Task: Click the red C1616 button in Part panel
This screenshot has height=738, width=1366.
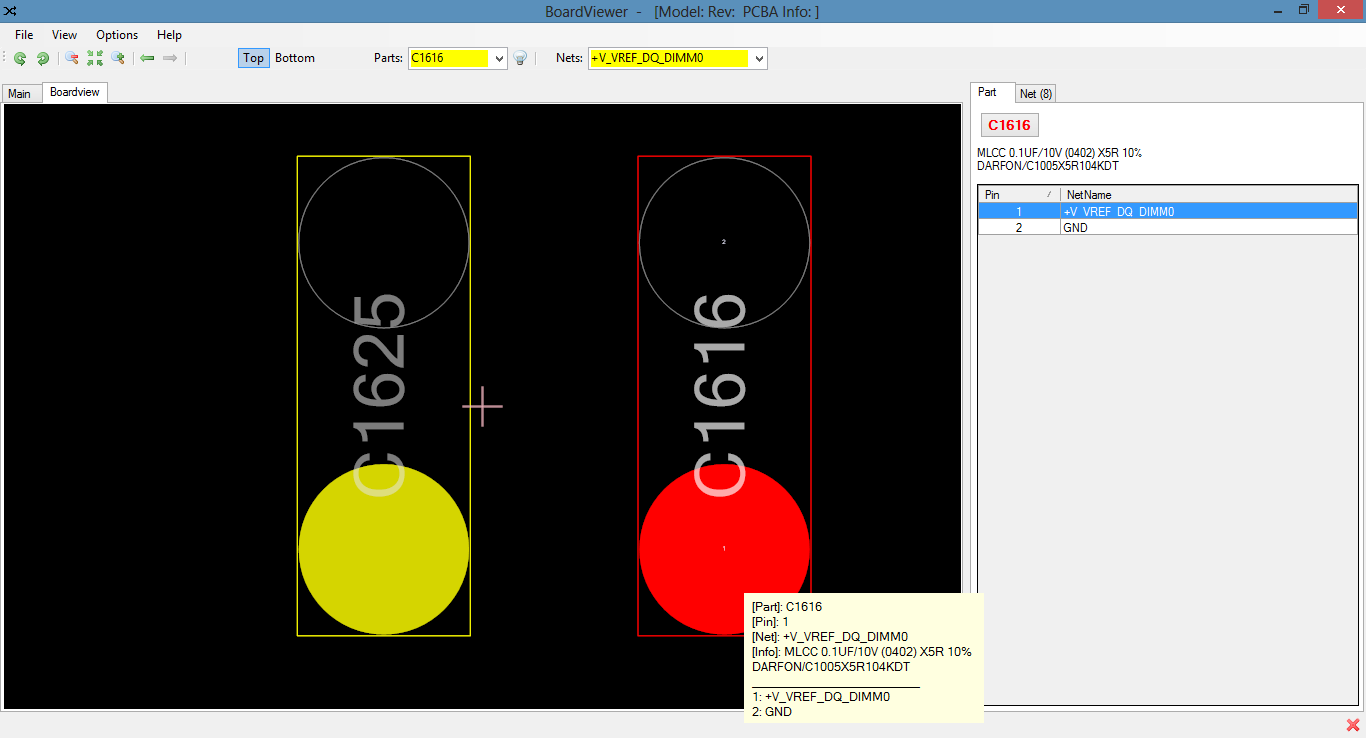Action: click(1009, 125)
